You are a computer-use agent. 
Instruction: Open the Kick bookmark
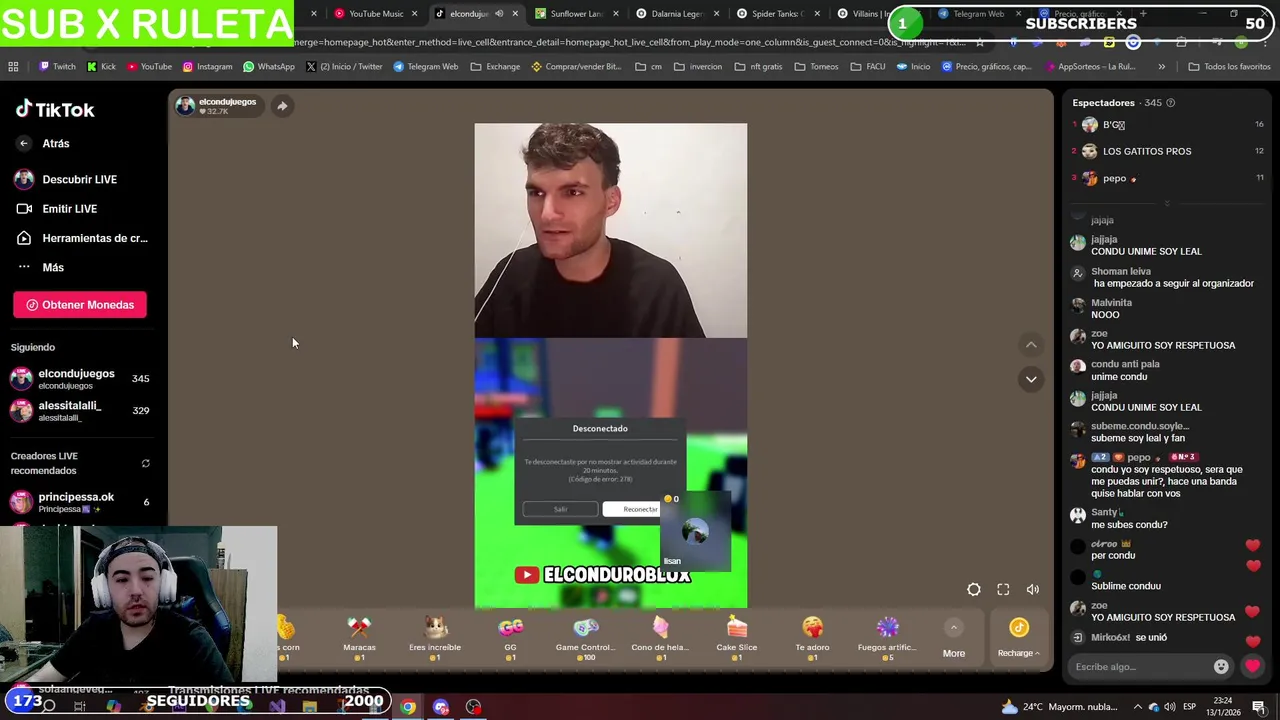pos(101,66)
